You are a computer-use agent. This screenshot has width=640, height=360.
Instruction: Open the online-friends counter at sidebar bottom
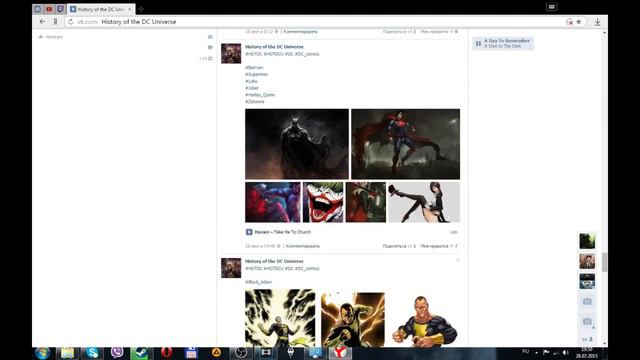point(587,339)
